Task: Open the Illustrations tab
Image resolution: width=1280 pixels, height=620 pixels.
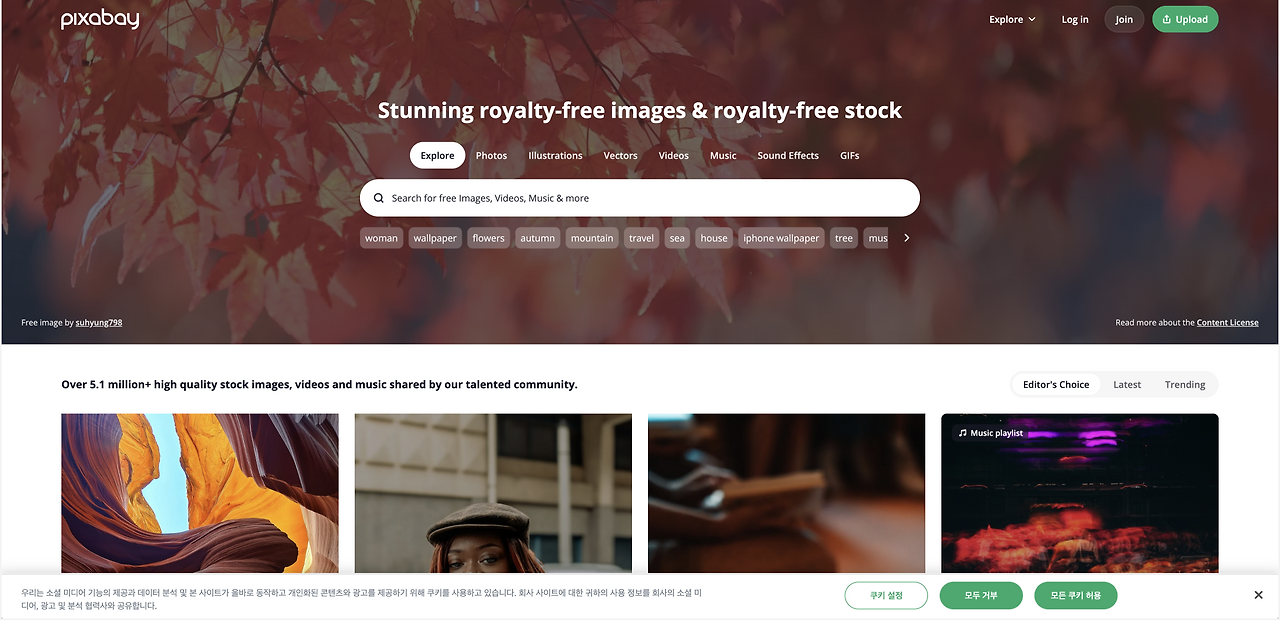Action: [x=555, y=155]
